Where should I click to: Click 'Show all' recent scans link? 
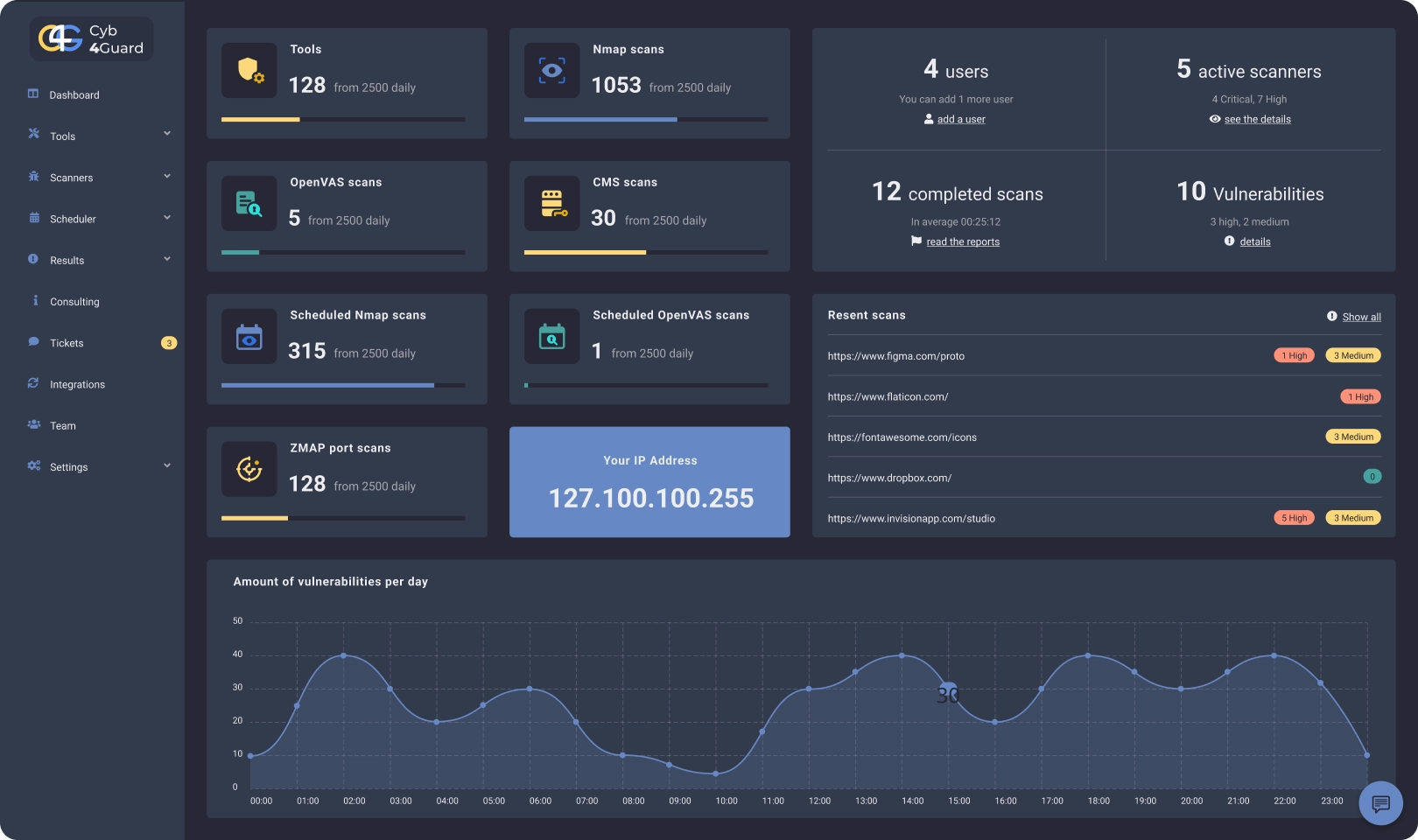point(1361,317)
